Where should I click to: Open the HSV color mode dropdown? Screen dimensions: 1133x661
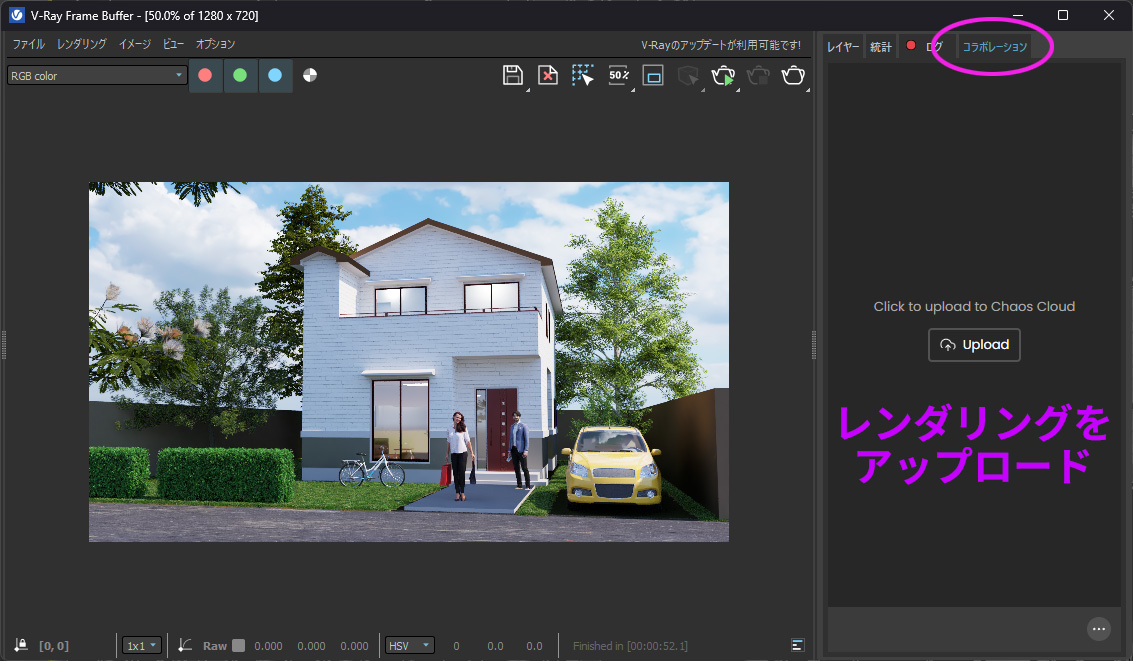click(x=410, y=646)
